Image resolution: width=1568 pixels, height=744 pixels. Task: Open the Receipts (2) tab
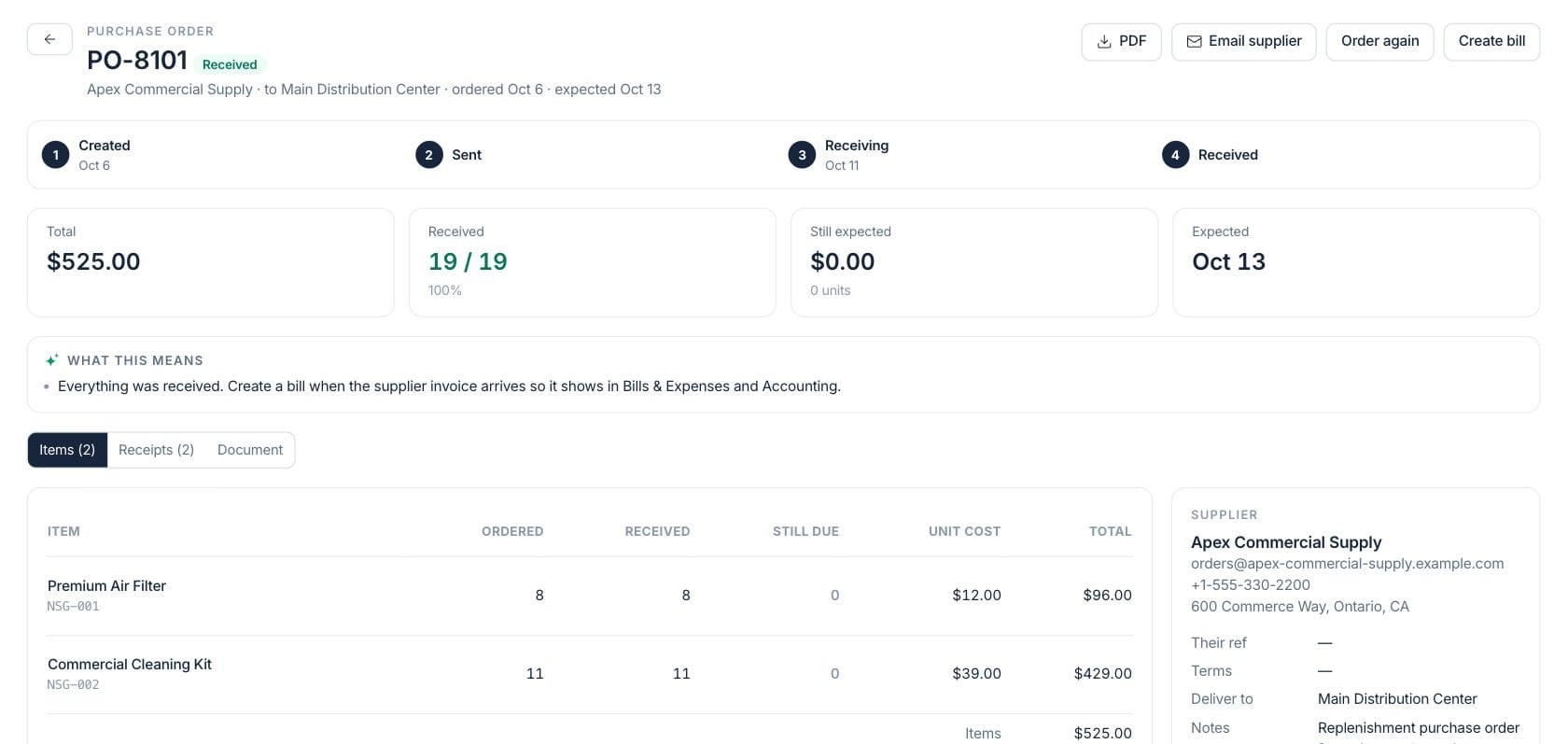(x=156, y=450)
